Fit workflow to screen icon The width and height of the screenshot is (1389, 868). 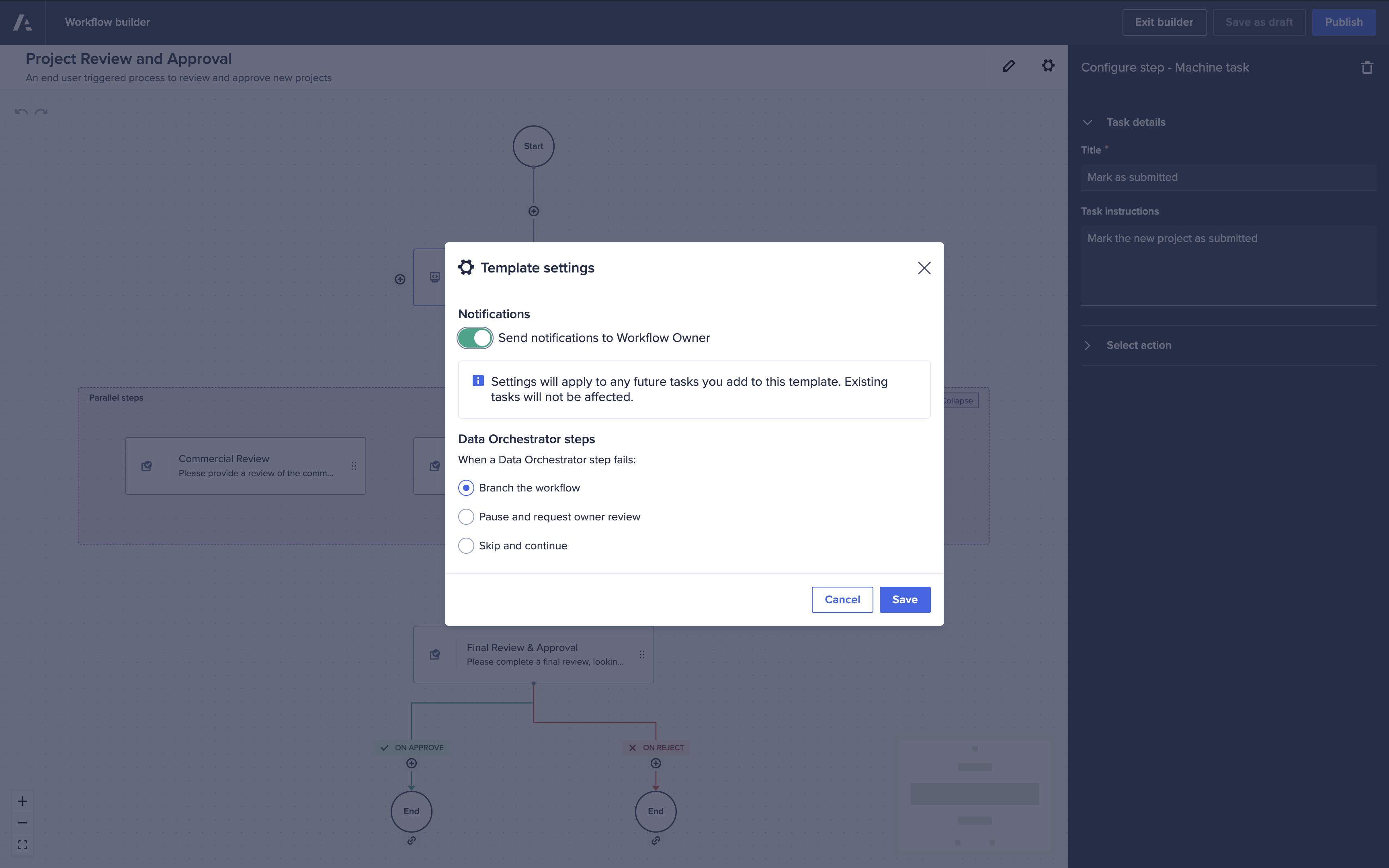point(23,844)
